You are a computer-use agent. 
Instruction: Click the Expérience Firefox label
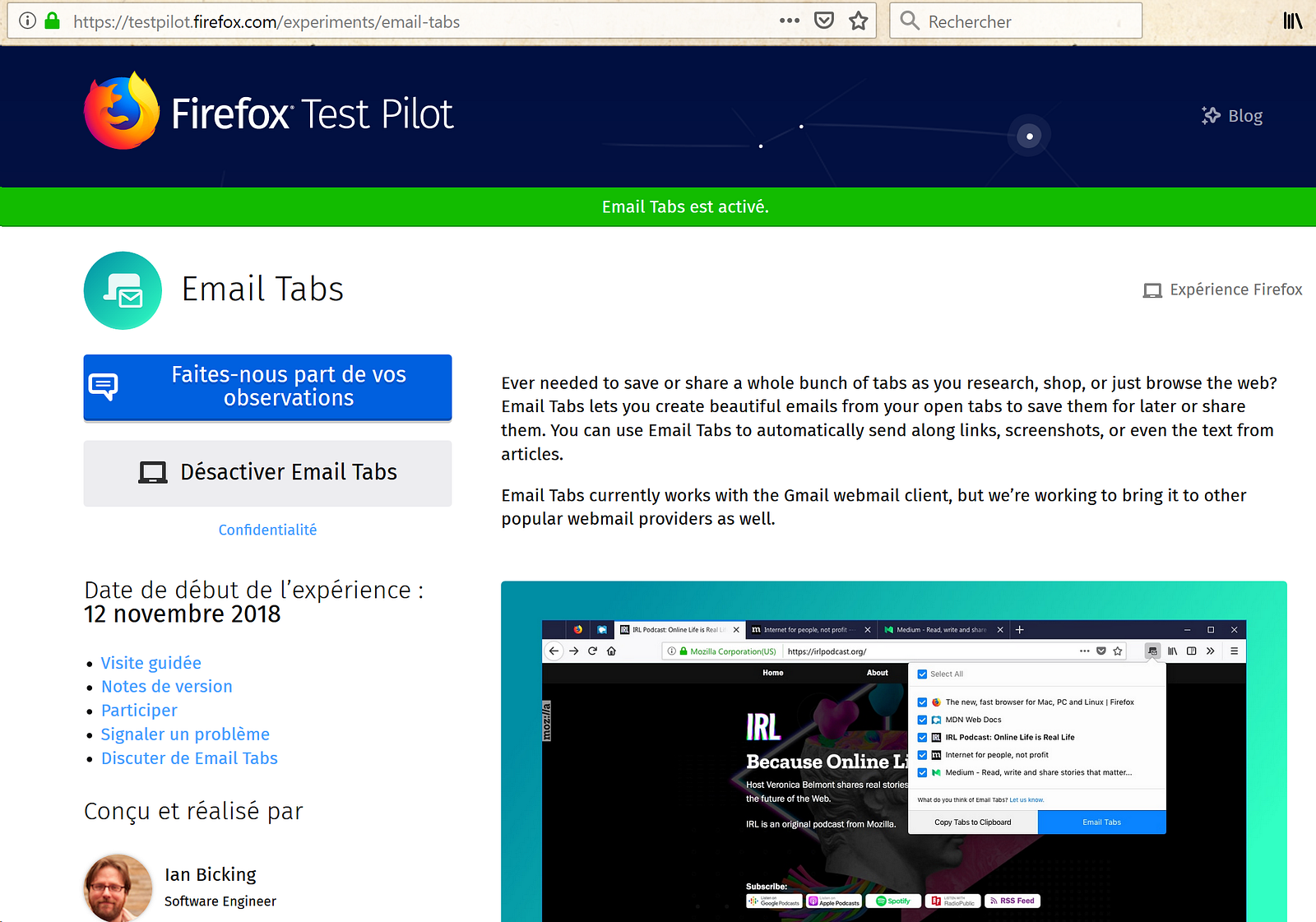[1236, 290]
